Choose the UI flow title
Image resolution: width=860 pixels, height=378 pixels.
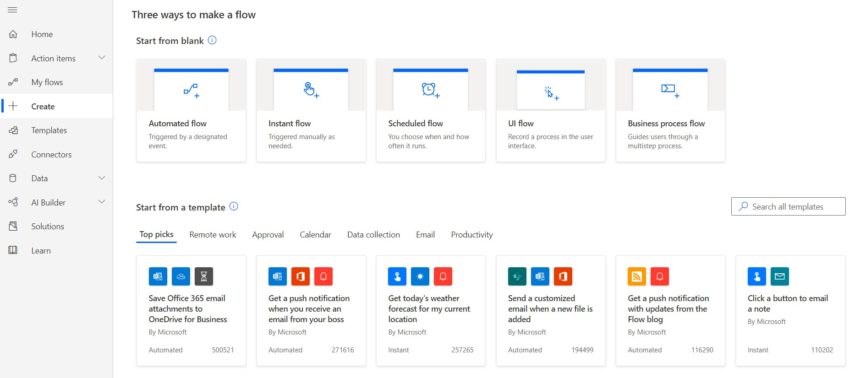point(521,123)
